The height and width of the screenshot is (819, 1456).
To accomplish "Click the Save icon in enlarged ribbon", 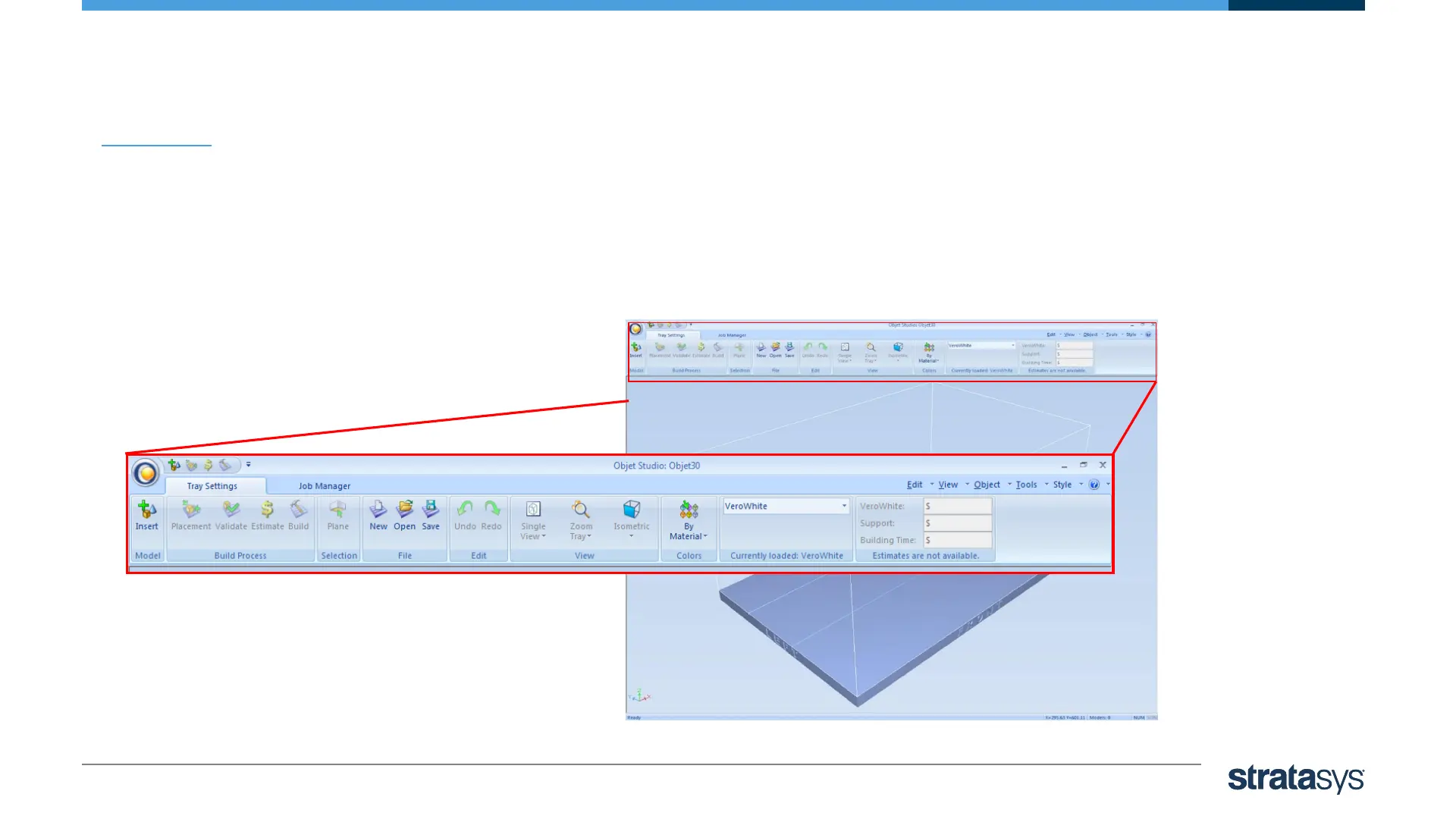I will (431, 510).
